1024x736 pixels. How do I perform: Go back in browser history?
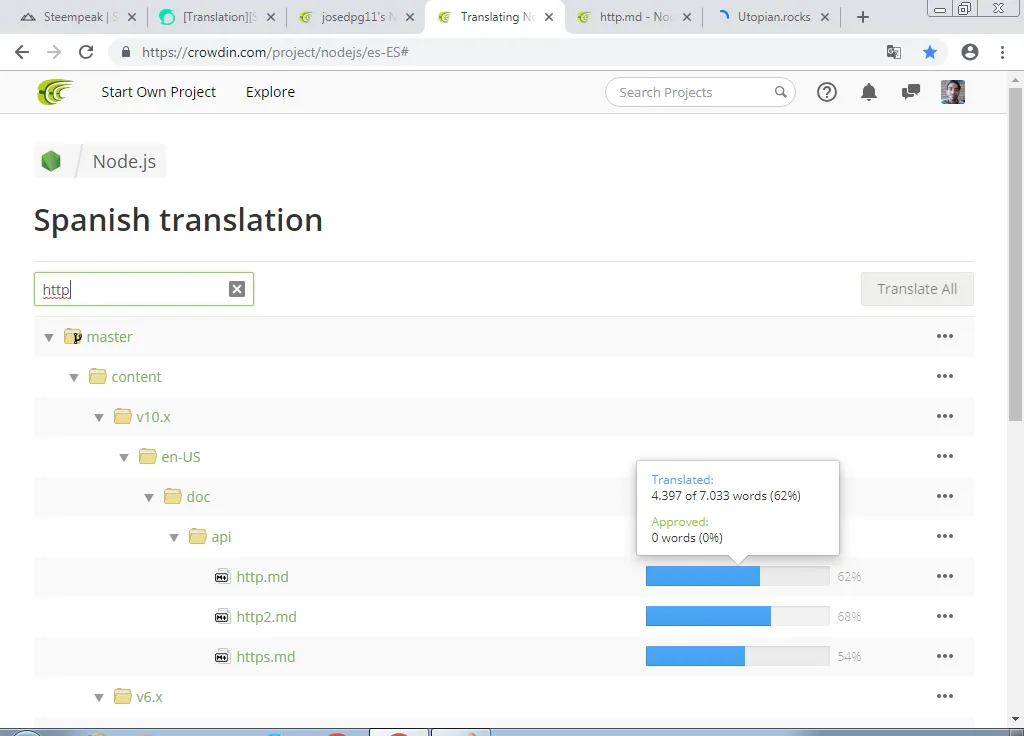(x=22, y=52)
